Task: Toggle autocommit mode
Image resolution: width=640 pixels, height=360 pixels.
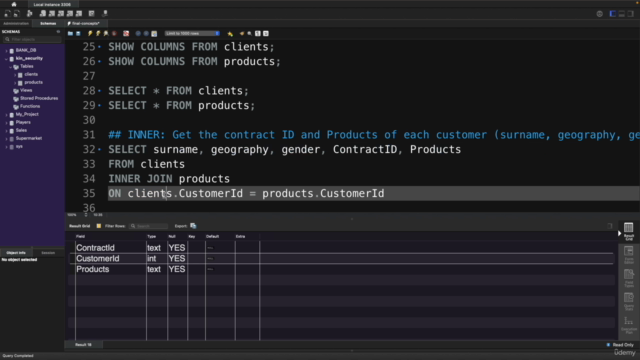Action: (x=154, y=33)
